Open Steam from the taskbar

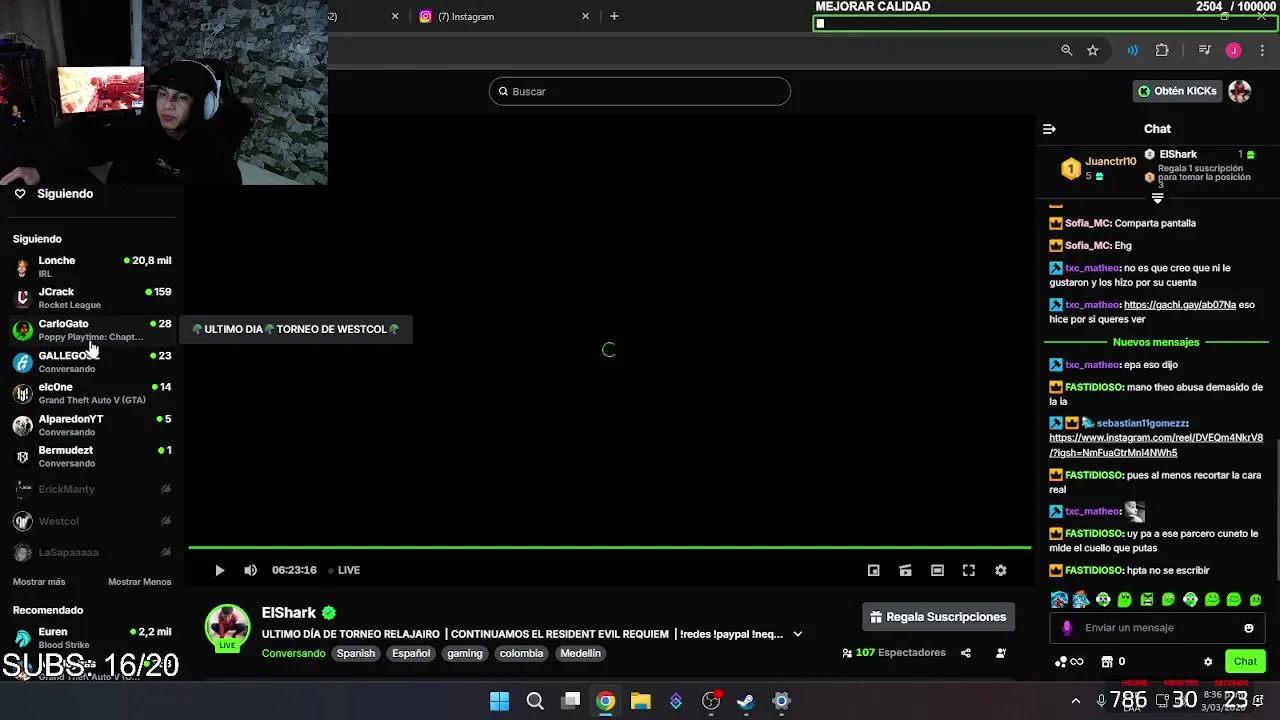(746, 701)
